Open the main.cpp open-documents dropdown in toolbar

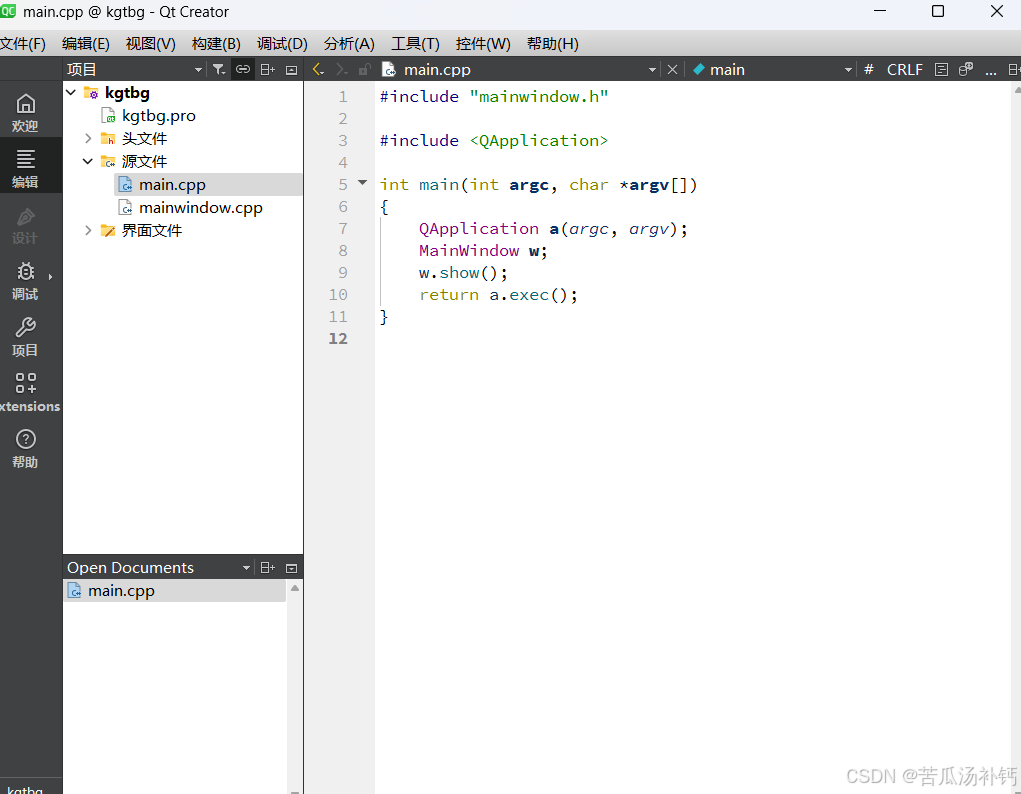point(652,70)
